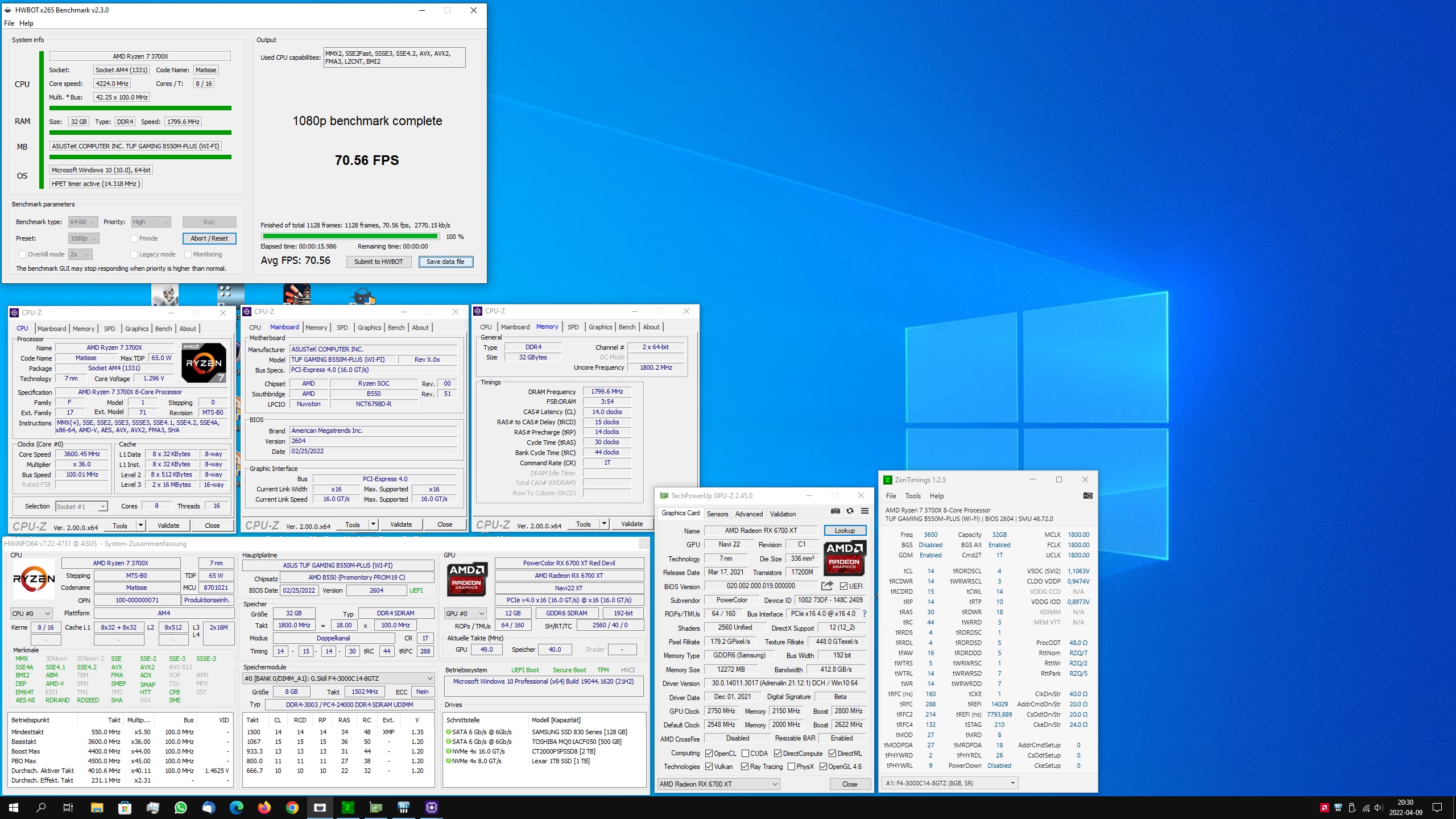Open HWiNFO CPU #0 dropdown
The width and height of the screenshot is (1456, 819).
coord(31,614)
